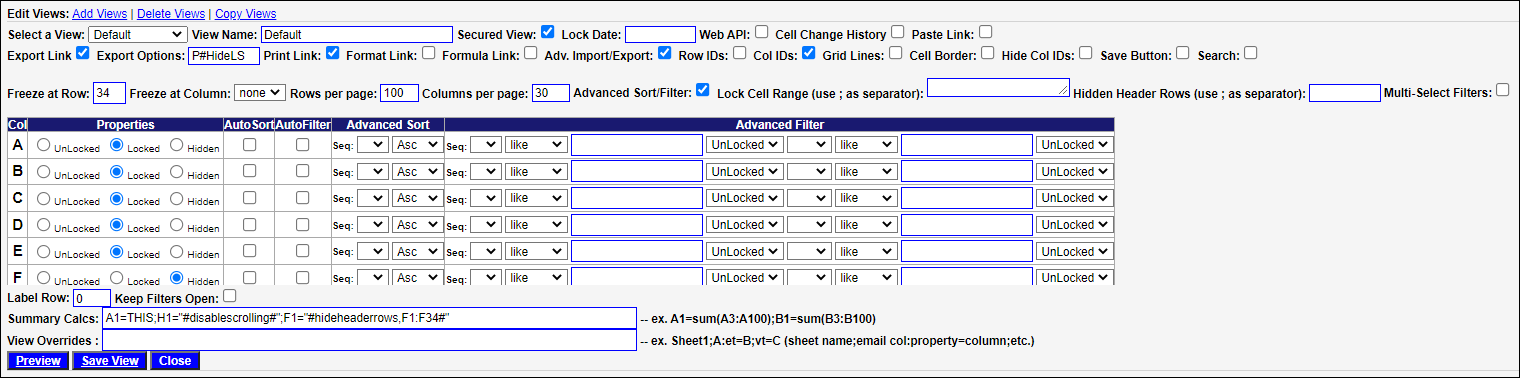Enable the Grid Lines checkbox

tap(895, 53)
